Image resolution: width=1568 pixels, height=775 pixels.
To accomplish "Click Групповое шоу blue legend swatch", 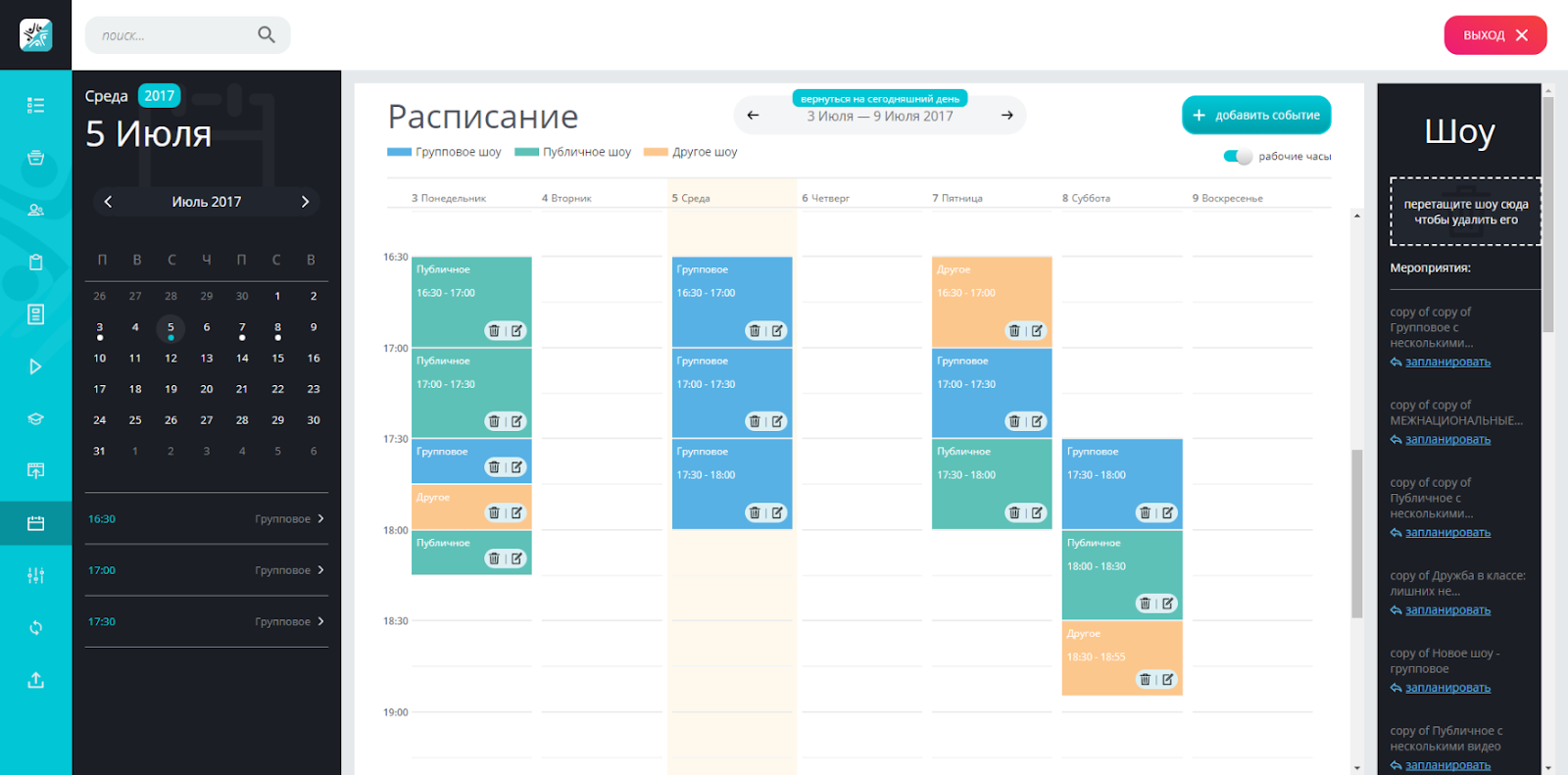I will point(399,152).
